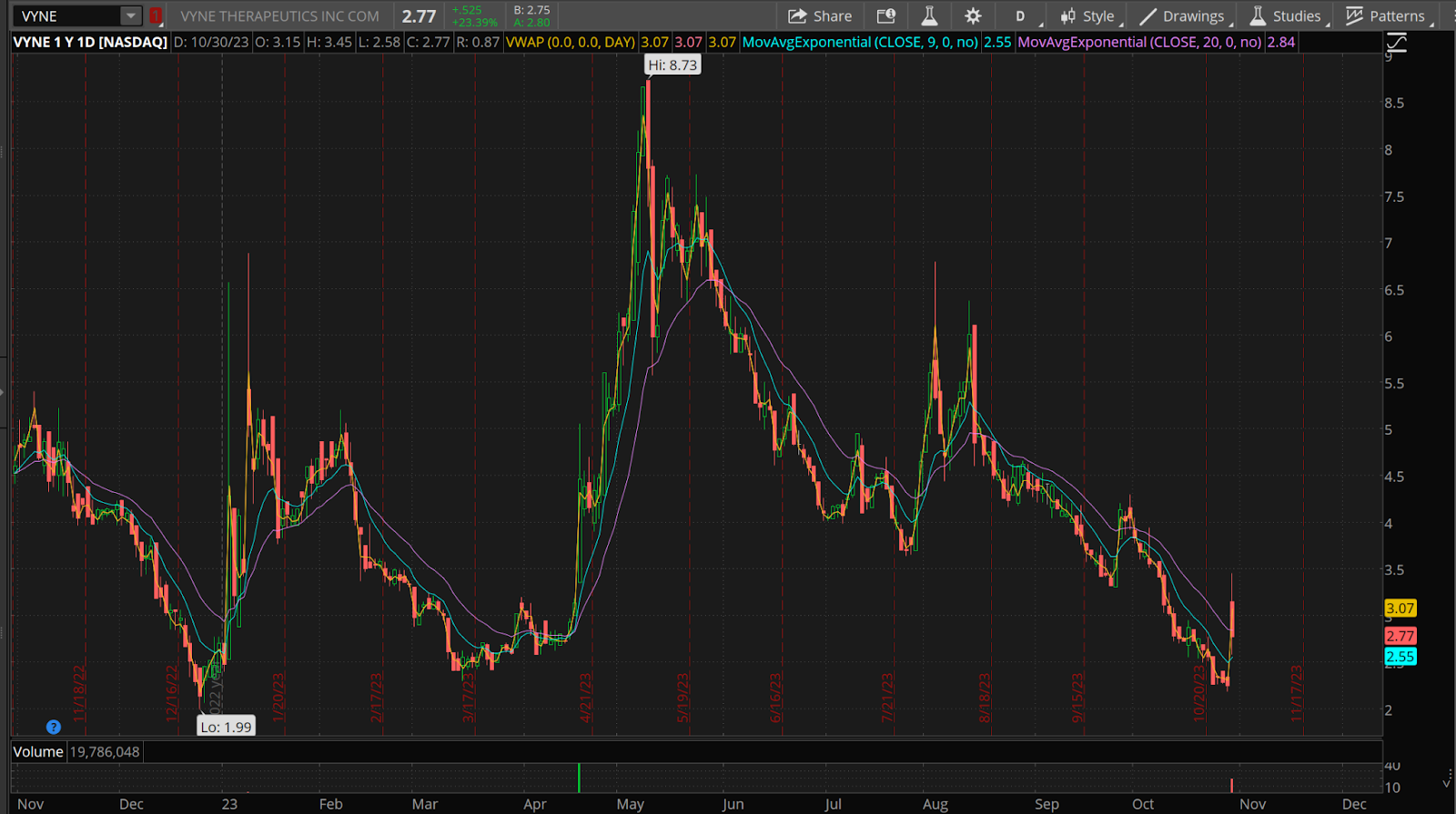Select the VWAP study label
The width and height of the screenshot is (1456, 814).
(571, 42)
